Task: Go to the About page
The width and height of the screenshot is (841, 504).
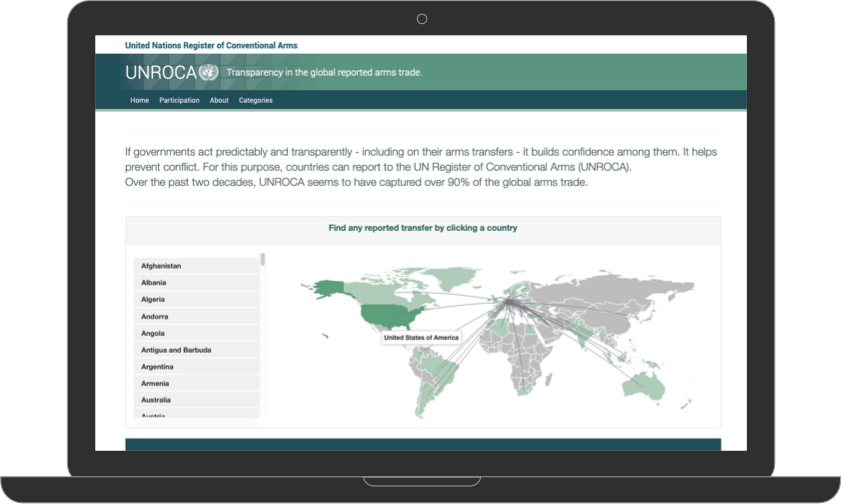Action: pos(219,100)
